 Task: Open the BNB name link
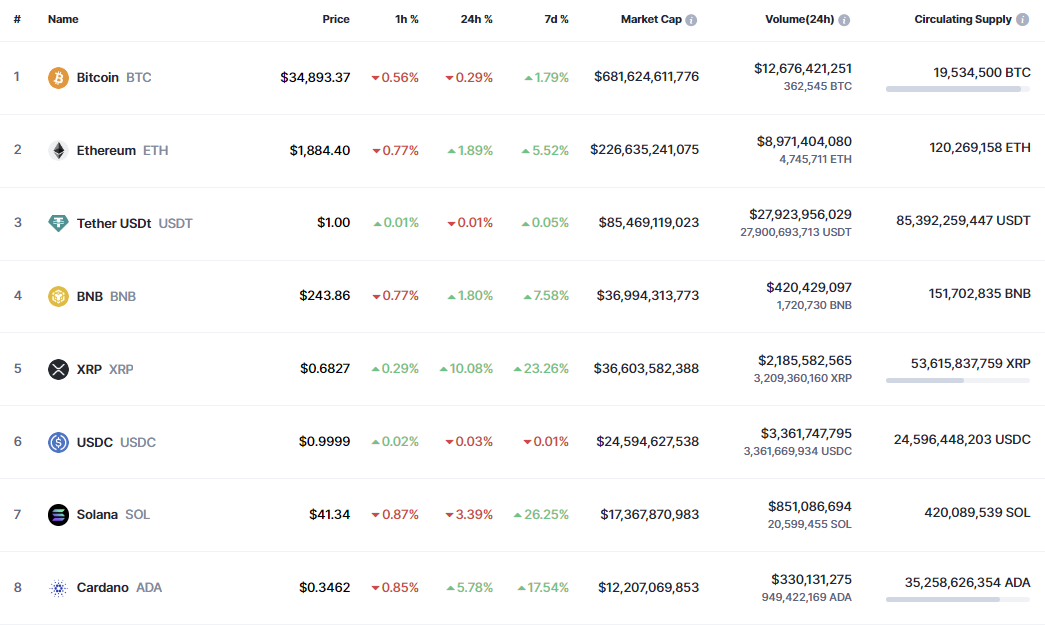[89, 296]
